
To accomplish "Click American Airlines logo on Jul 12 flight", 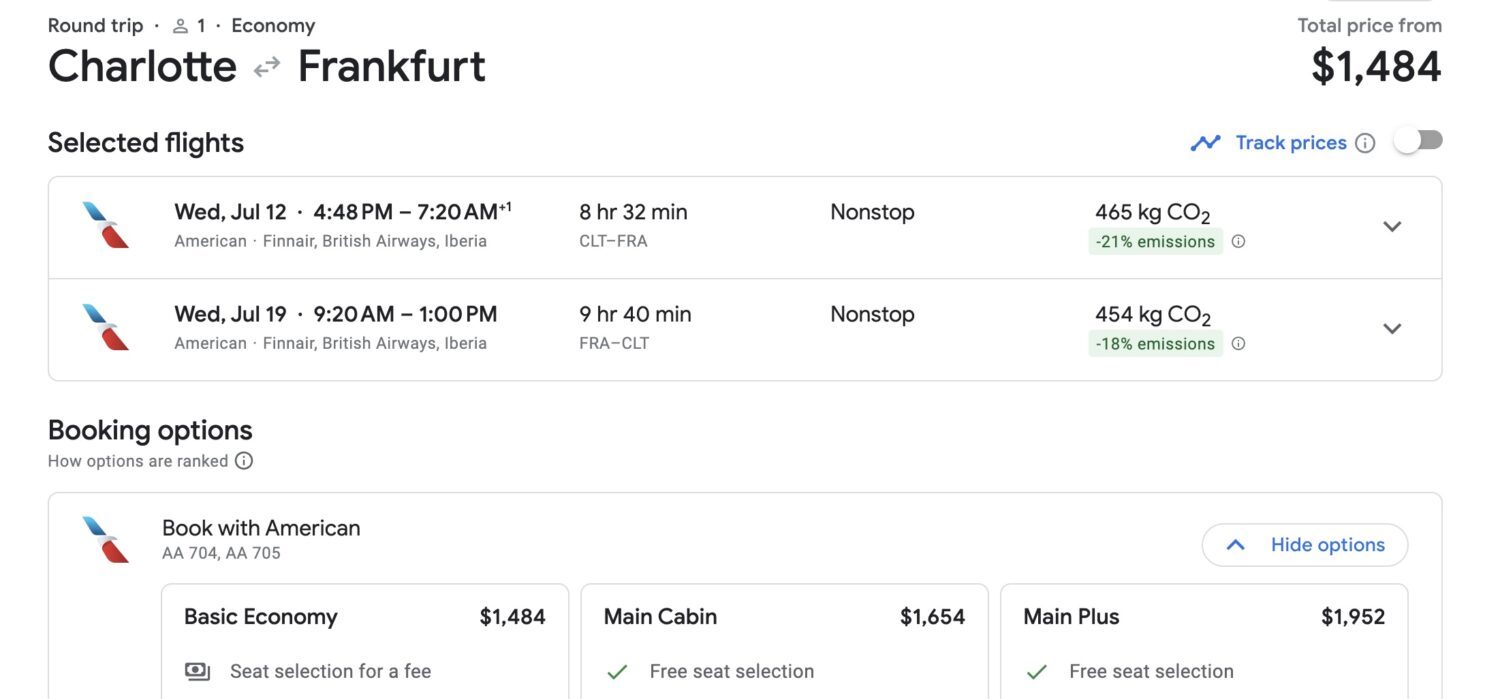I will point(106,225).
